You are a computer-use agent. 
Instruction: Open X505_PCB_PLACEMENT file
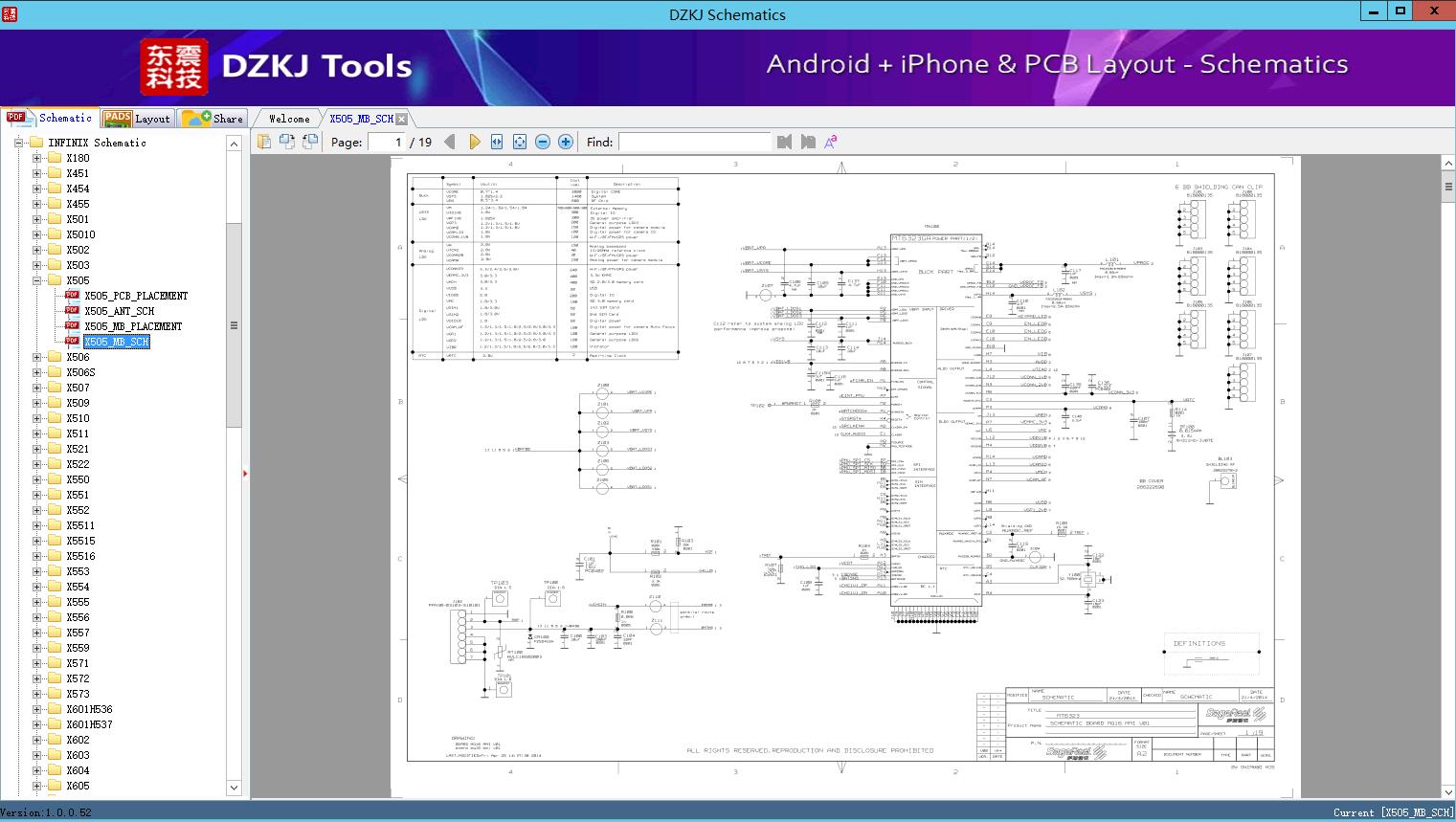click(135, 296)
